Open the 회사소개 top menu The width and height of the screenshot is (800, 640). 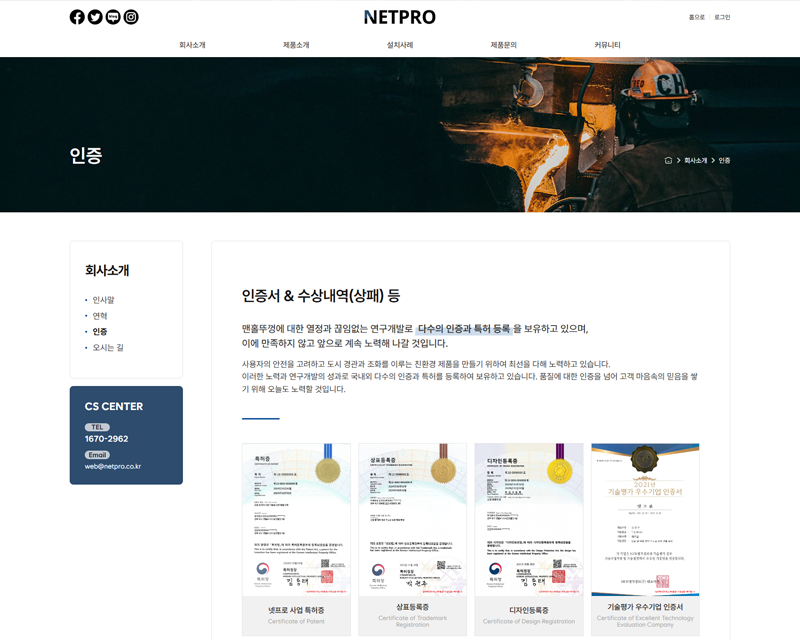[x=192, y=45]
